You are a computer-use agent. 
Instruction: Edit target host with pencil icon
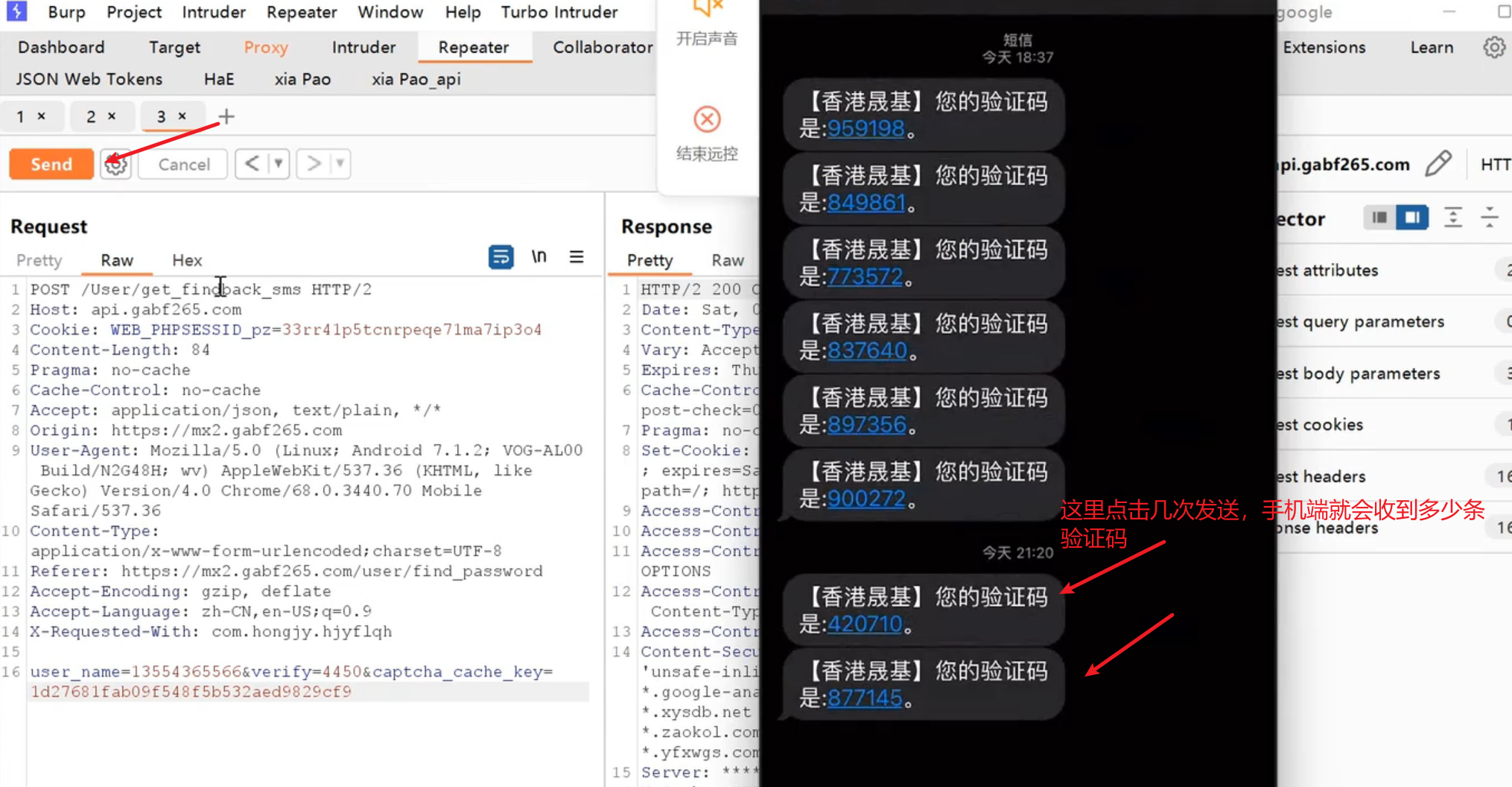pos(1438,163)
